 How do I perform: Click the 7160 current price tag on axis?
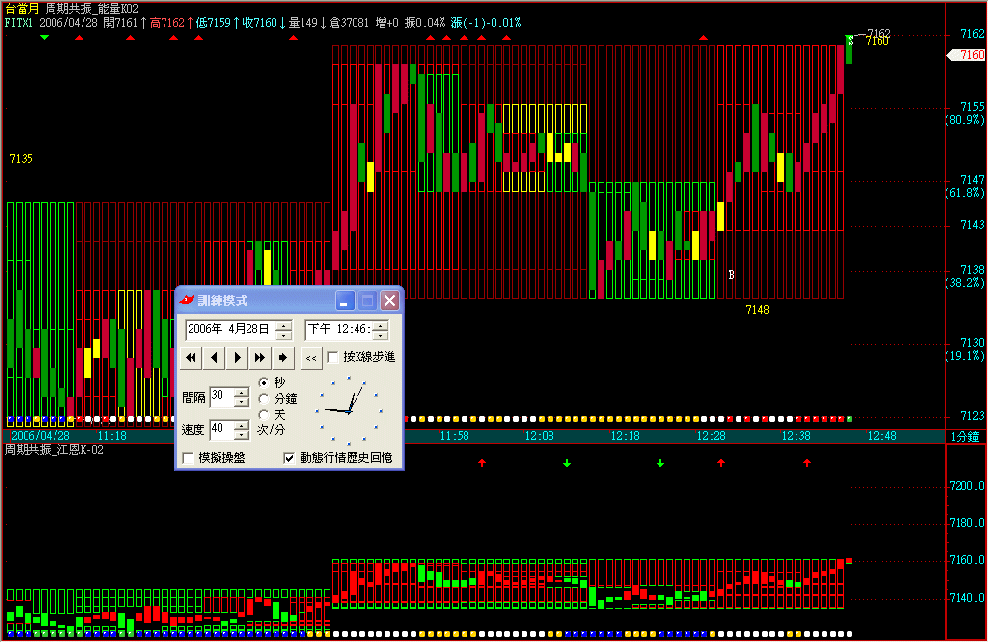coord(966,55)
